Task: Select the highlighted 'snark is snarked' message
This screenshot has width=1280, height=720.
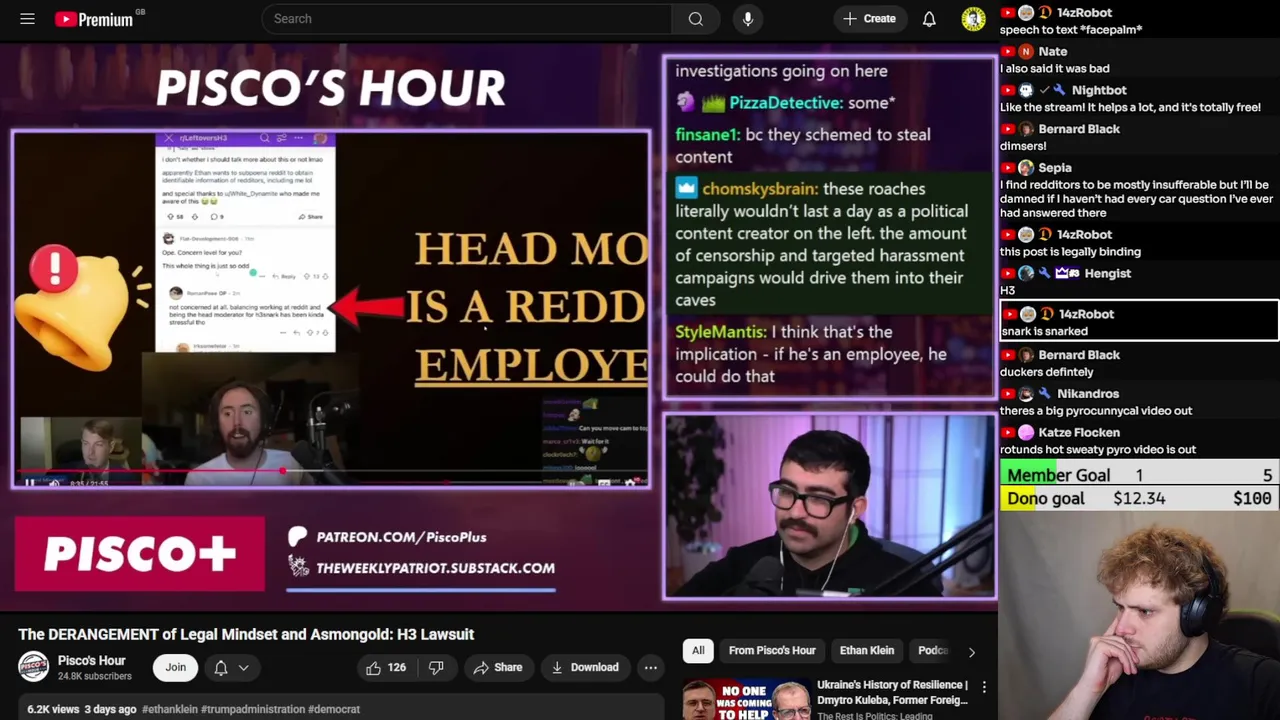Action: pyautogui.click(x=1139, y=322)
